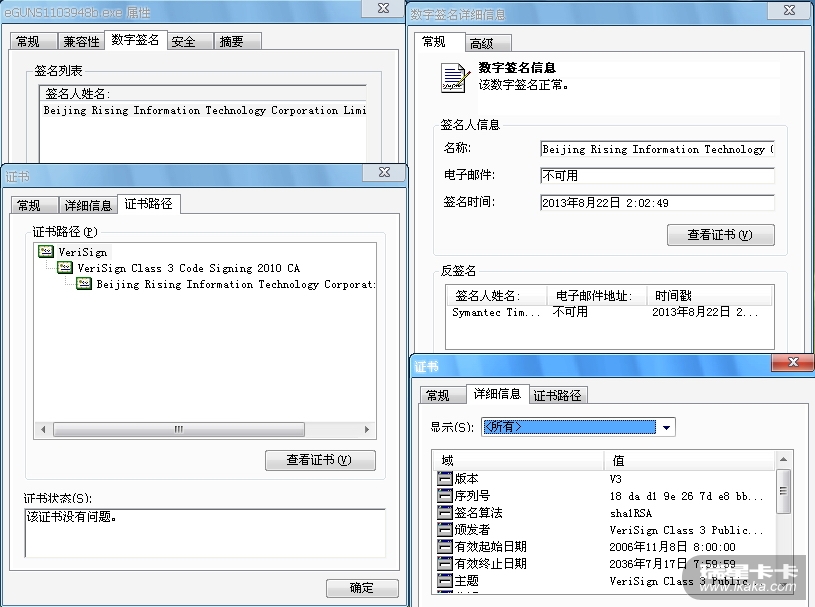The width and height of the screenshot is (815, 607).
Task: Click Beijing Rising certificate icon in path tree
Action: [x=84, y=284]
